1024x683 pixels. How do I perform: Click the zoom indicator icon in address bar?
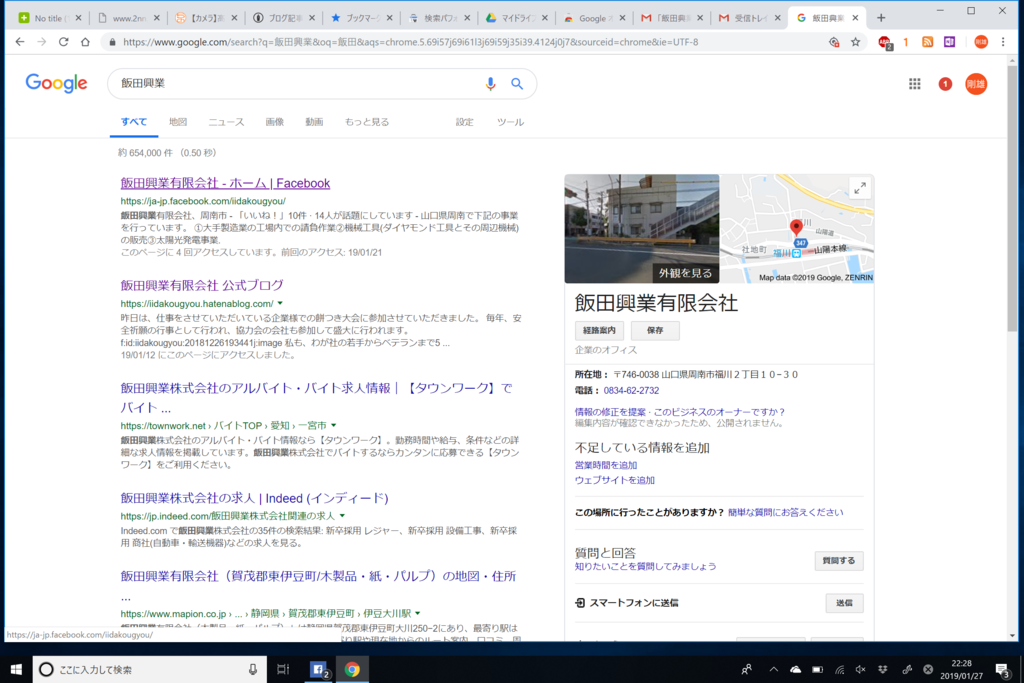[834, 42]
